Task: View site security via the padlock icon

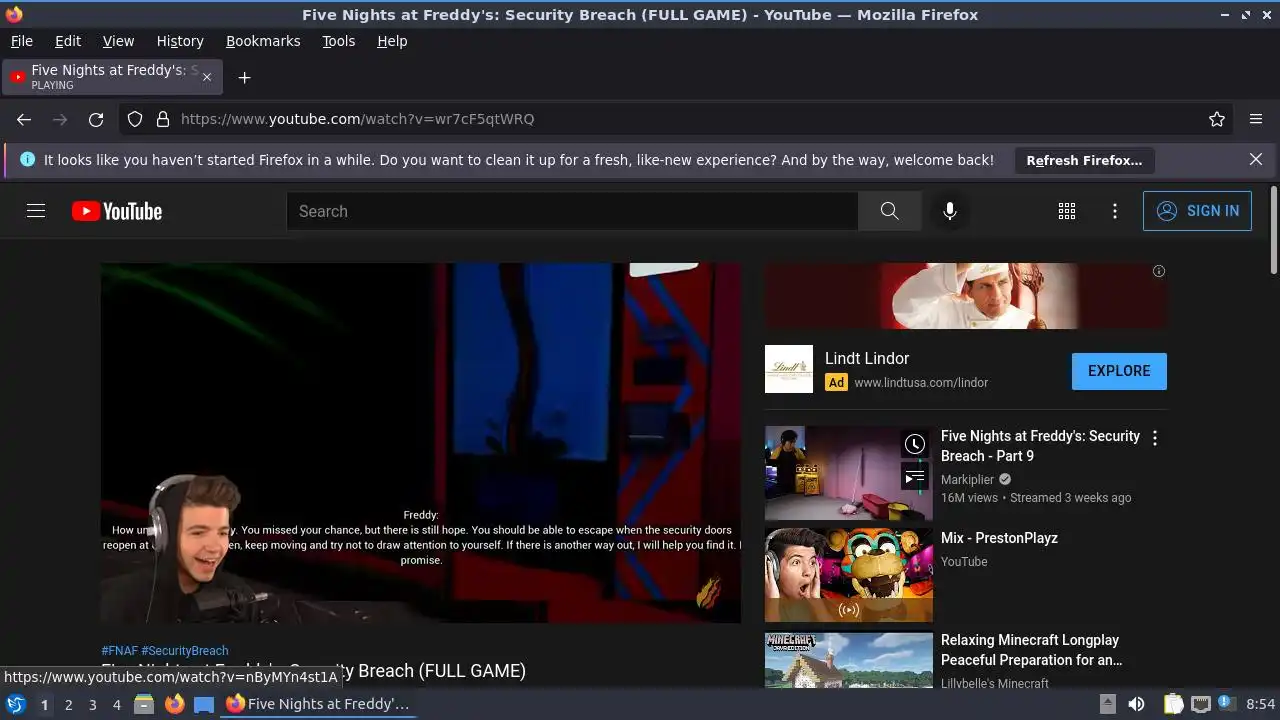Action: (162, 119)
